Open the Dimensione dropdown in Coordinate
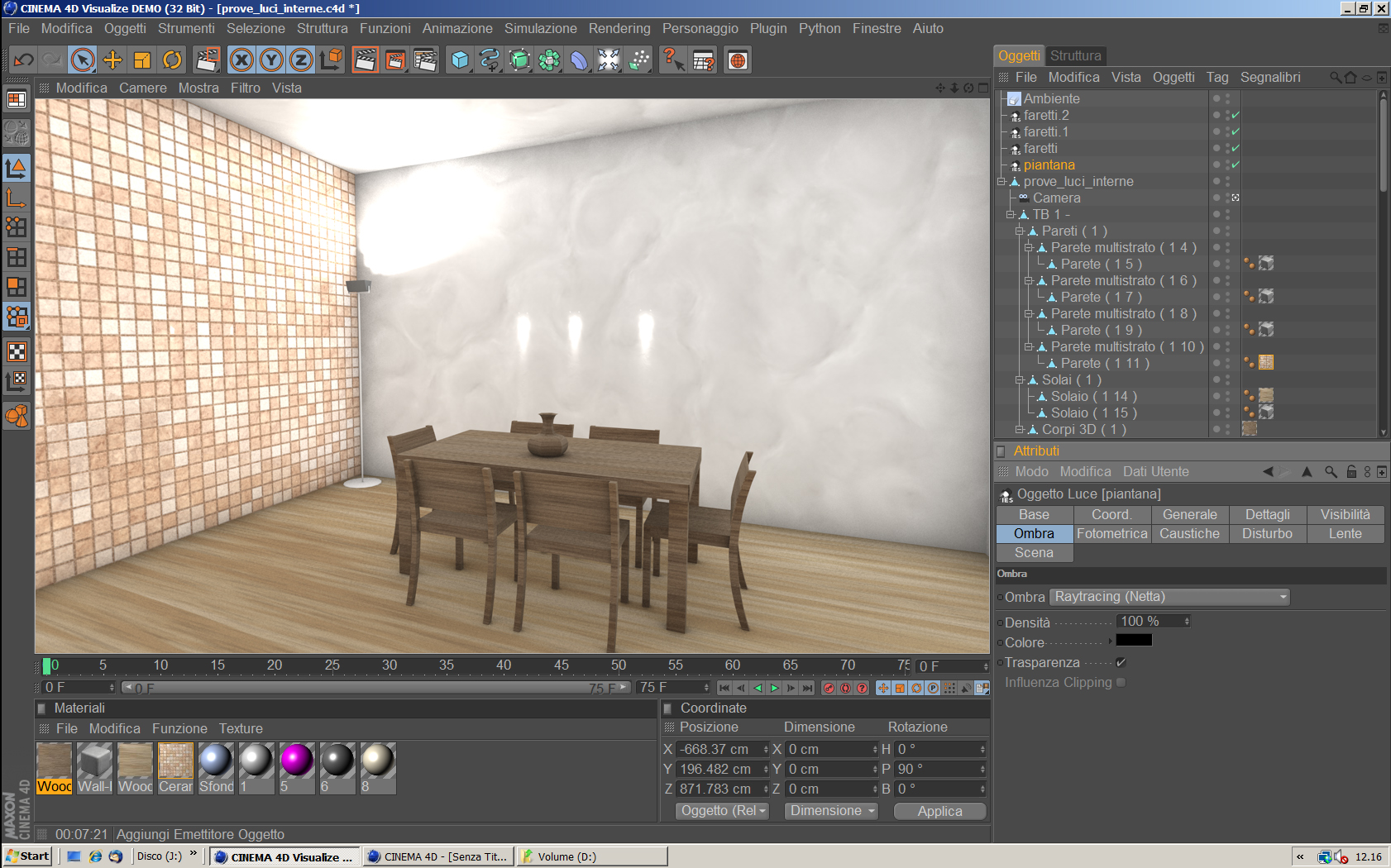Image resolution: width=1391 pixels, height=868 pixels. [x=832, y=811]
